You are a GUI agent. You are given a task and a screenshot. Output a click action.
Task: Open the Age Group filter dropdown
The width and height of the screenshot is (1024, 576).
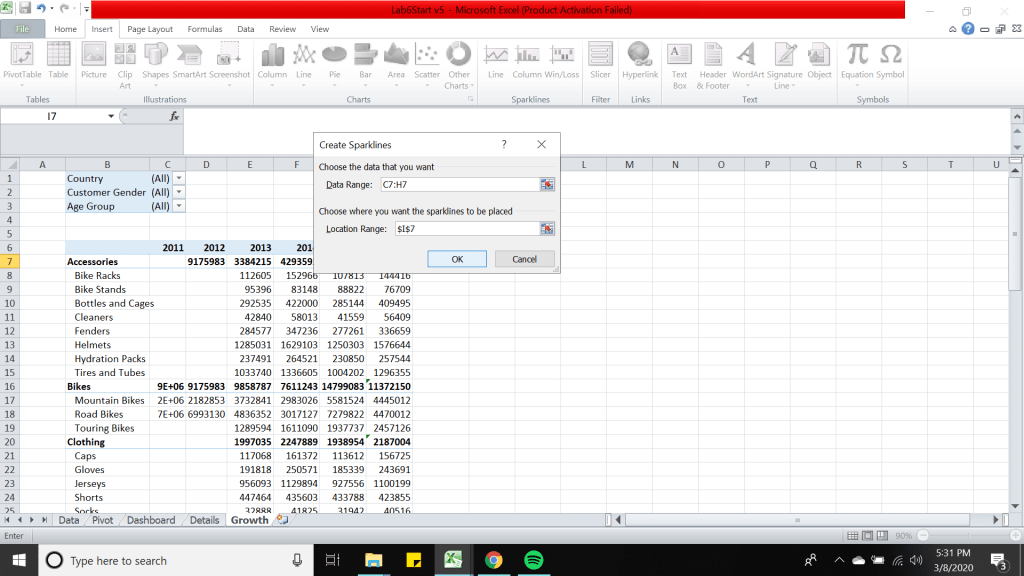179,206
